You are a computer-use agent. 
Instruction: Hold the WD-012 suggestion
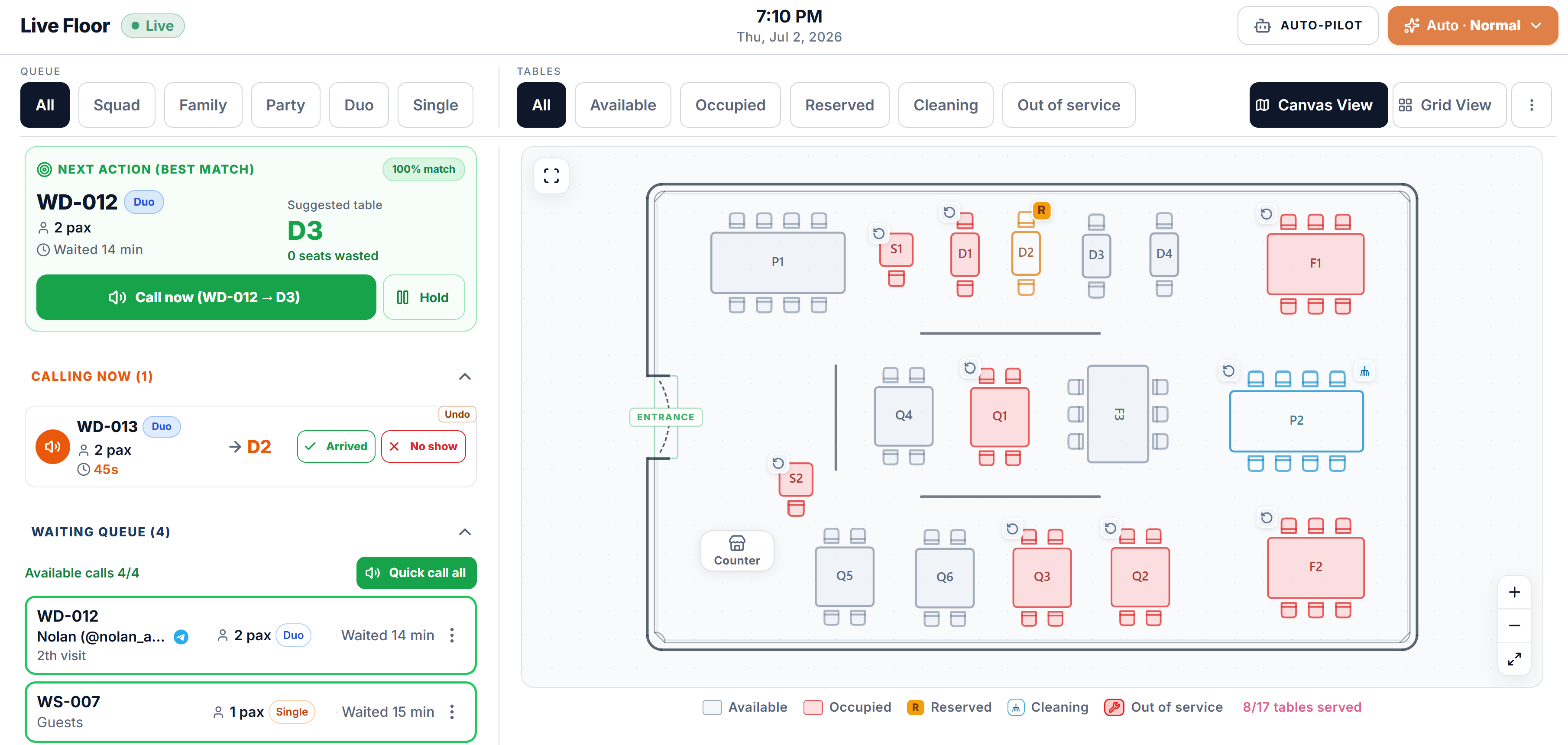(424, 297)
